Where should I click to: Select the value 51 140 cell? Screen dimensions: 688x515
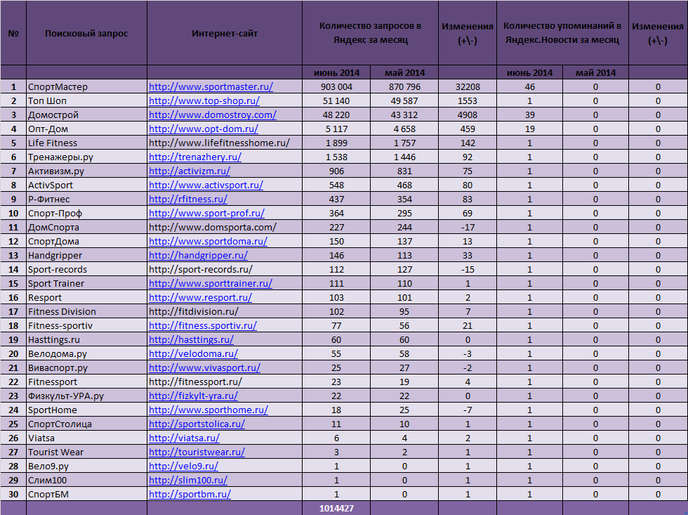337,101
